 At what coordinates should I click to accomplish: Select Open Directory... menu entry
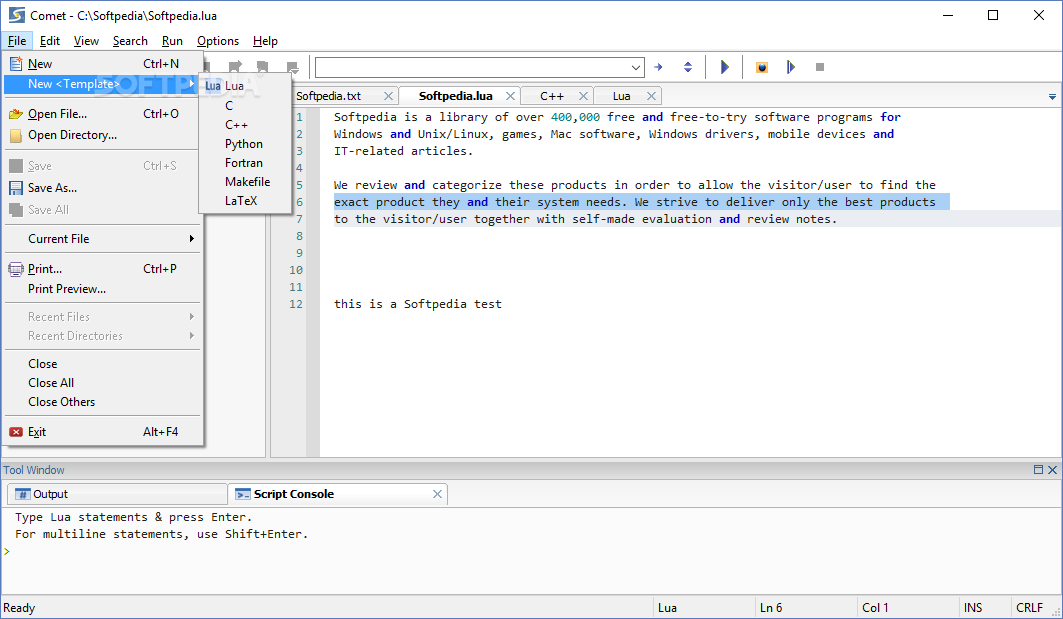(103, 135)
